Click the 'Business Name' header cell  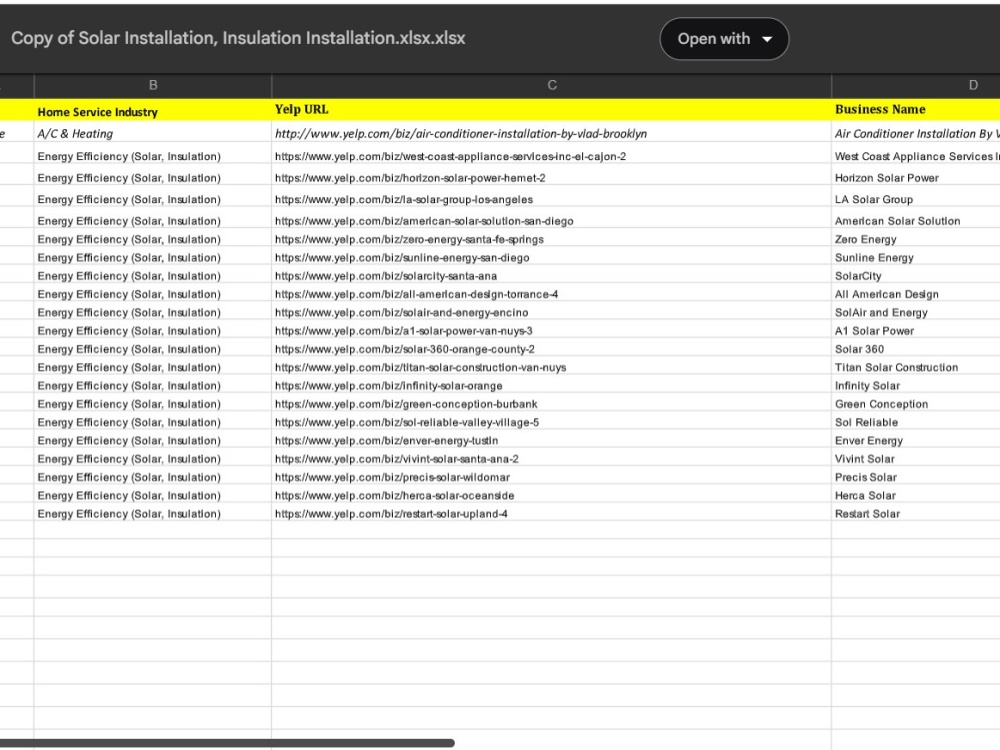click(x=916, y=110)
